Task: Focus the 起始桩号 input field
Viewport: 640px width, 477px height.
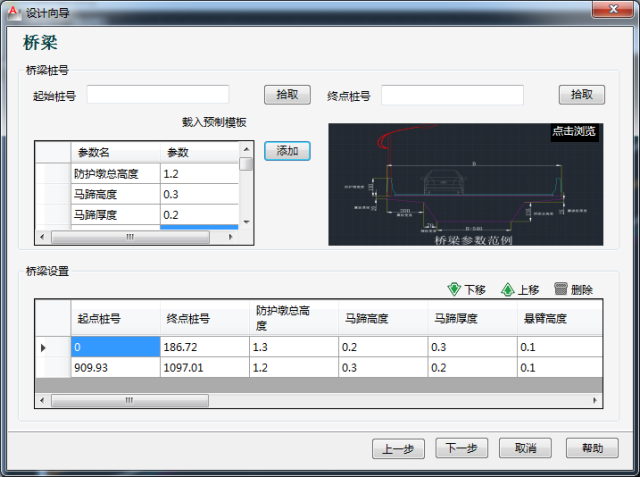Action: (158, 94)
